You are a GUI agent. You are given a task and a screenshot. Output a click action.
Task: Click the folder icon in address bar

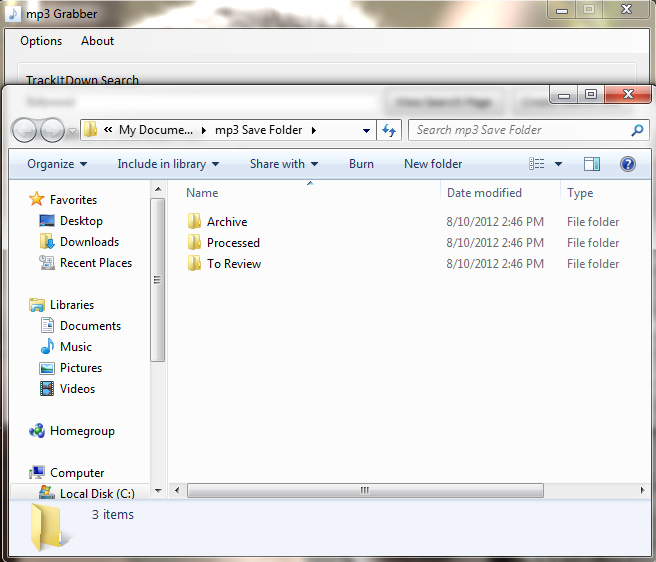(x=90, y=130)
